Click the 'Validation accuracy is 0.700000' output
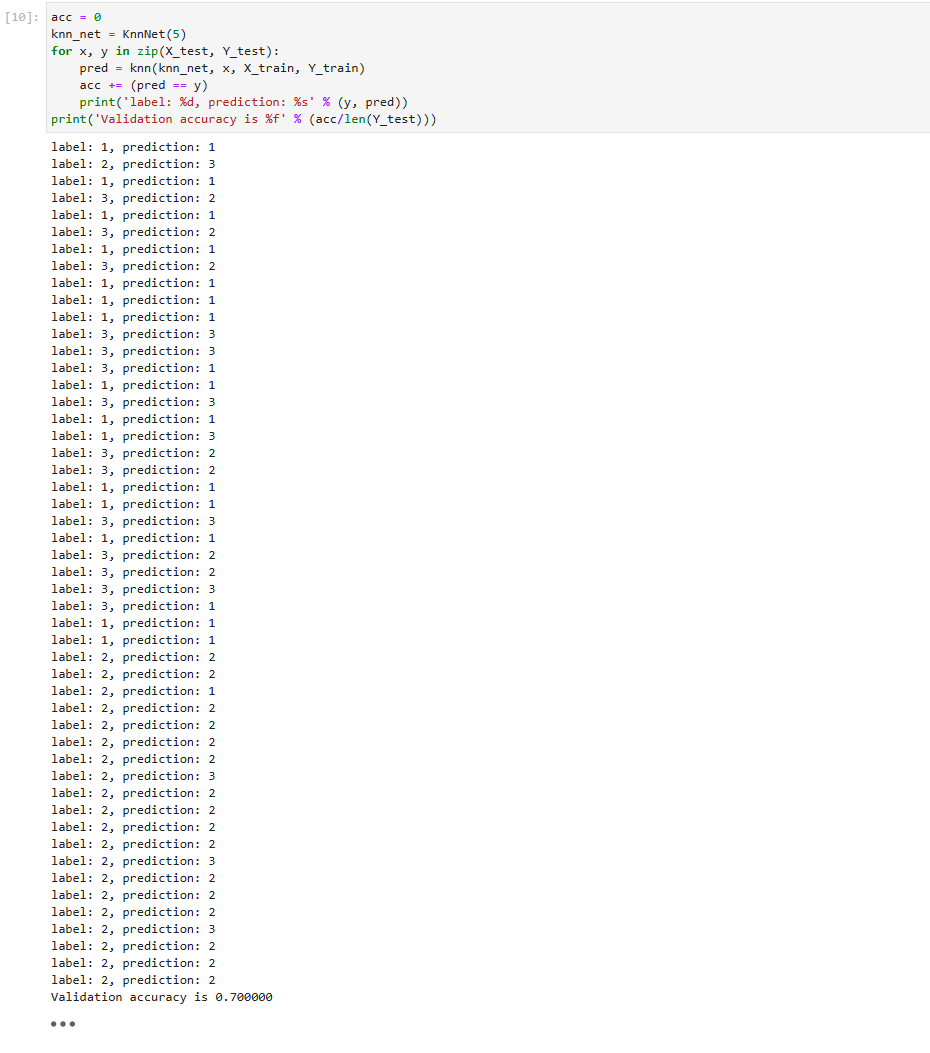Screen dimensions: 930x1053 [x=162, y=997]
